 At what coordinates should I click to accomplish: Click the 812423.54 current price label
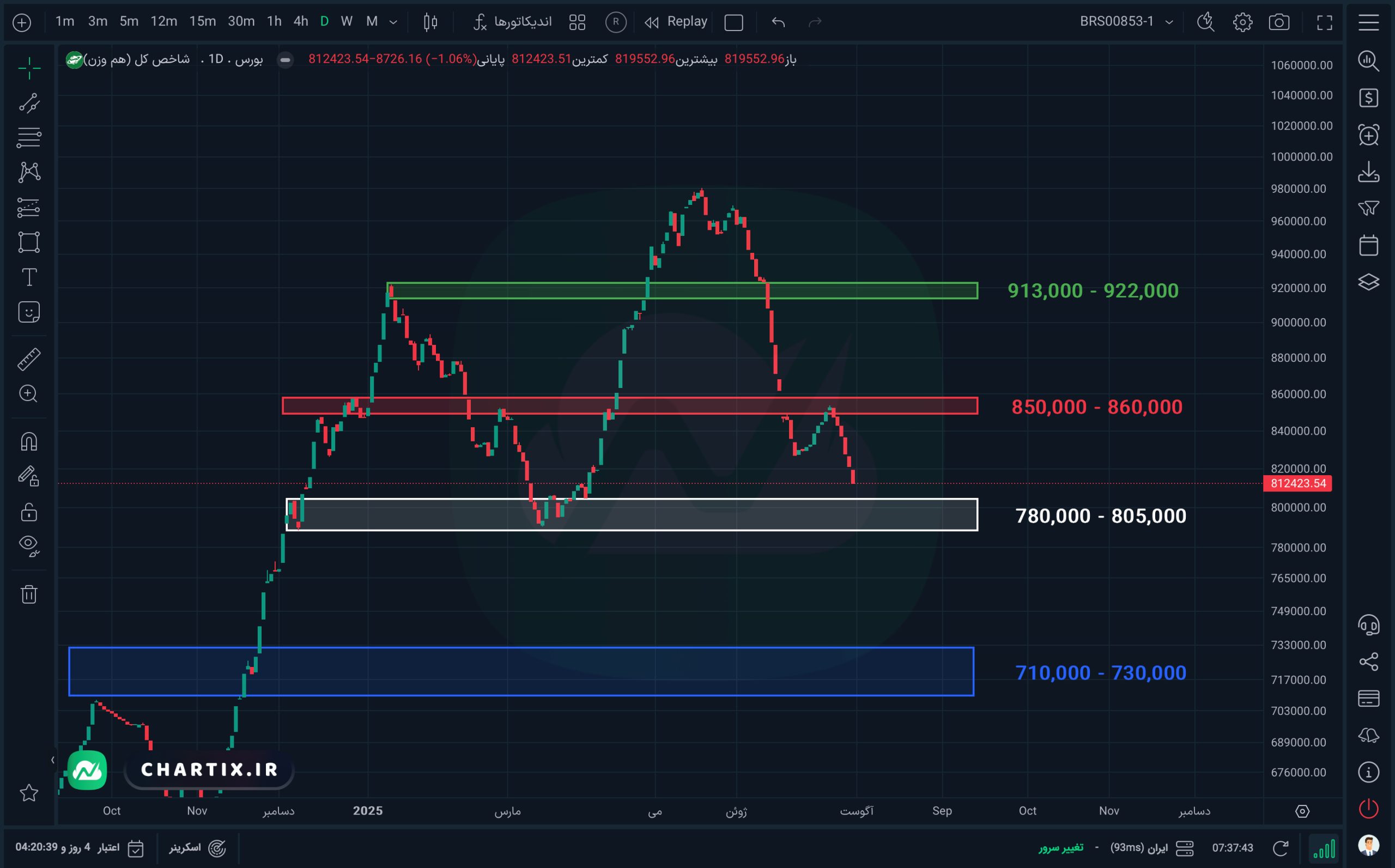1298,483
